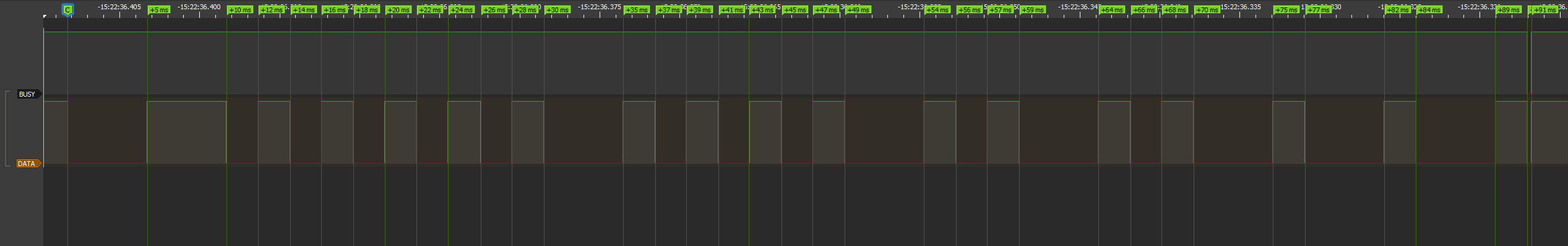Click the +30 ms timeline marker
The height and width of the screenshot is (246, 1568).
click(558, 10)
